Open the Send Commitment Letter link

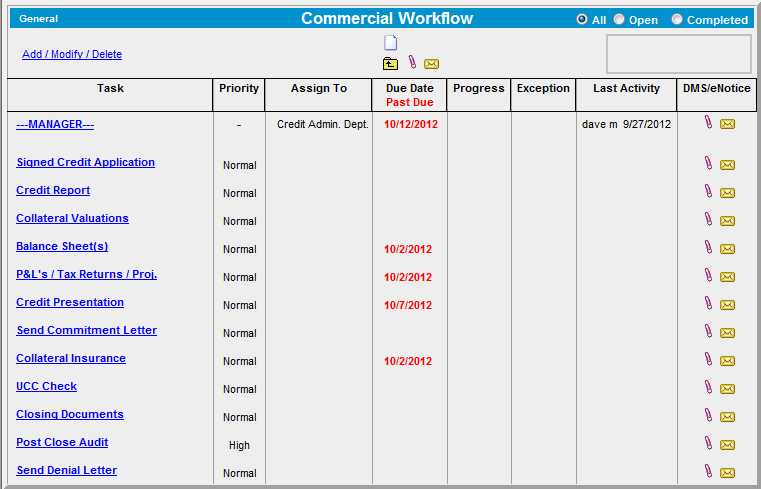tap(87, 330)
